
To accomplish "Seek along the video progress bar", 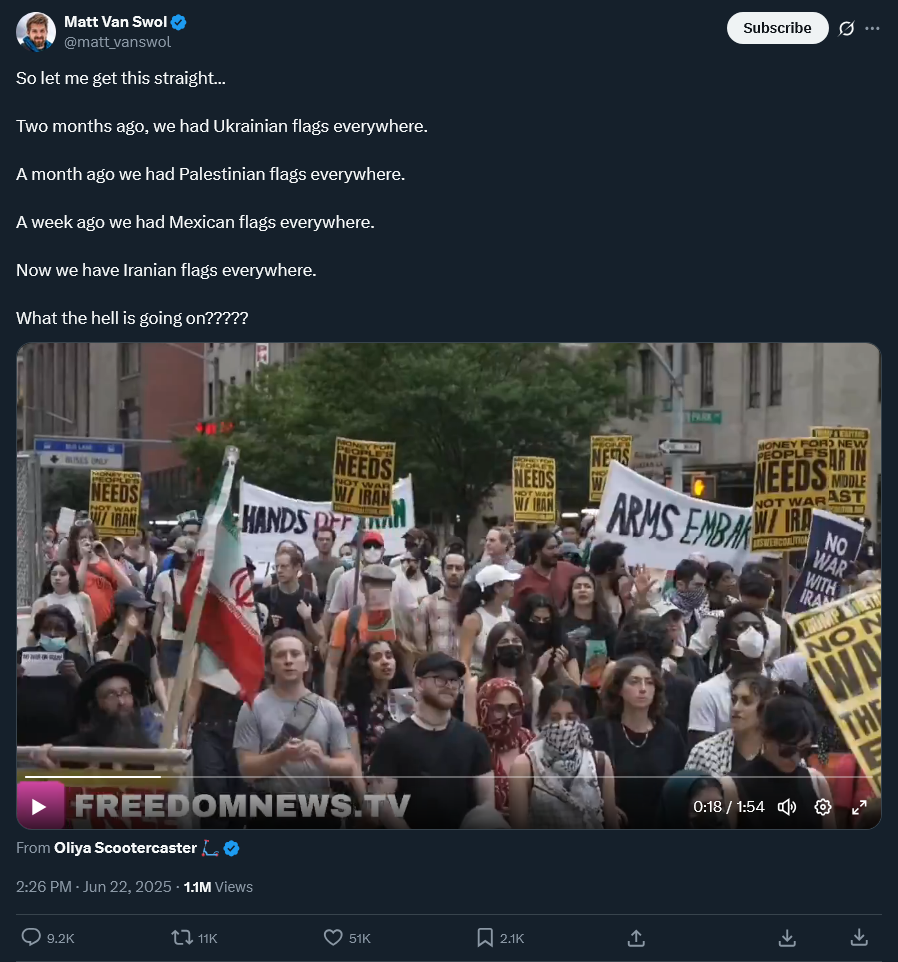I will (449, 777).
